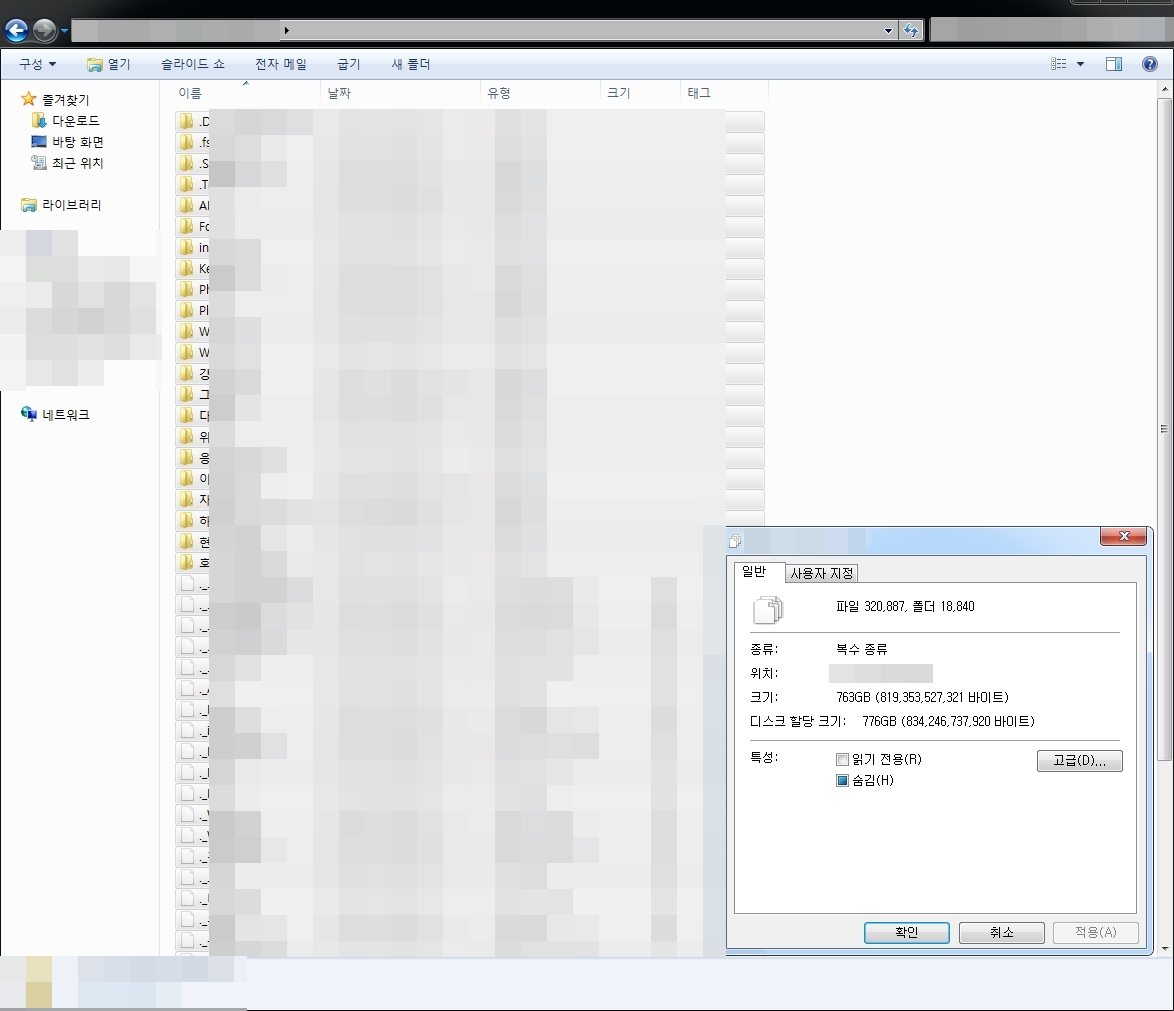Create a folder with 새 폴더
Image resolution: width=1174 pixels, height=1011 pixels.
[x=410, y=64]
